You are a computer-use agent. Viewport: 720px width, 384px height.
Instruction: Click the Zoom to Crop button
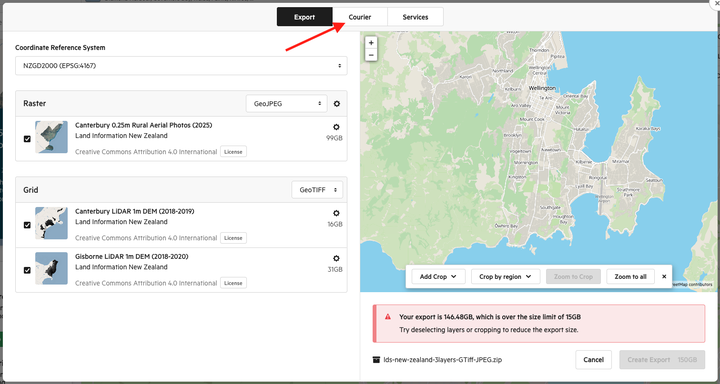coord(573,277)
